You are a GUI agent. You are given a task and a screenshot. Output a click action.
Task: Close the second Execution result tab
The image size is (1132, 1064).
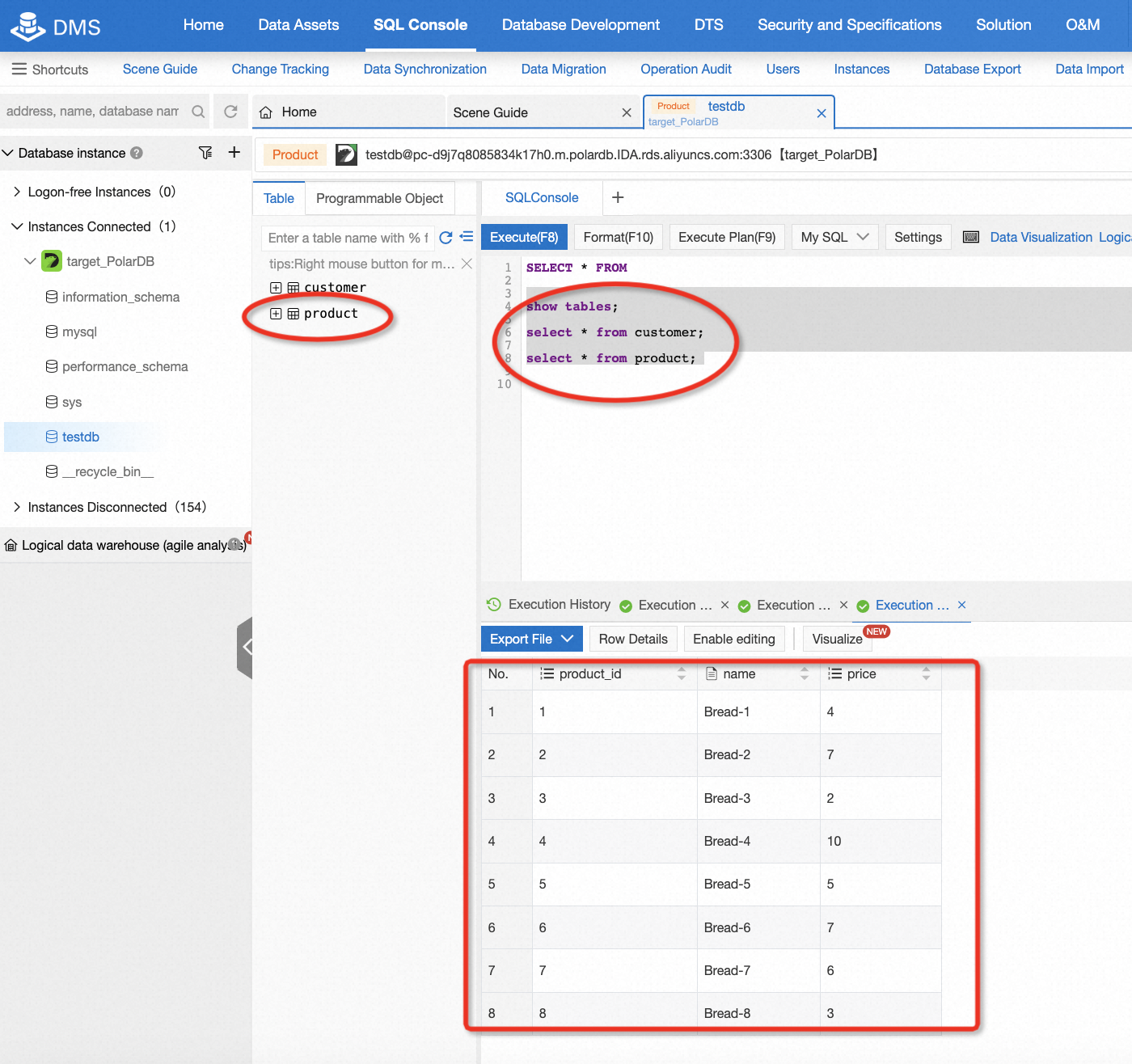[x=843, y=605]
